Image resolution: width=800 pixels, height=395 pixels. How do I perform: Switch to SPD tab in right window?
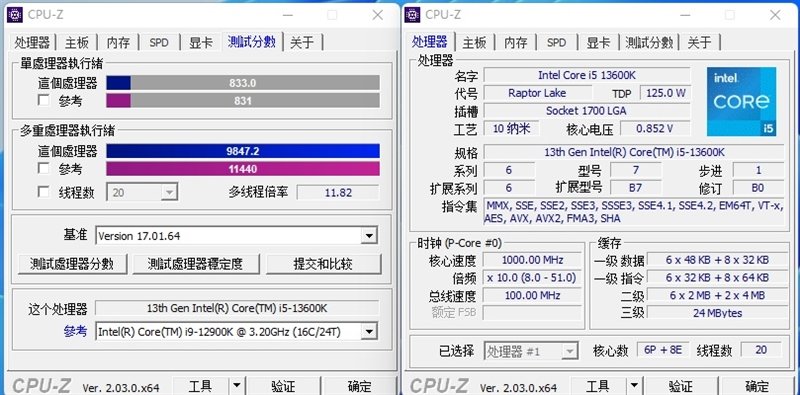coord(557,42)
